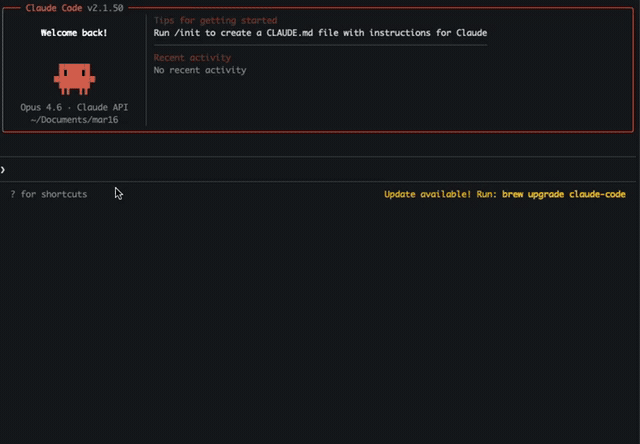Click the prompt chevron on the input line
The width and height of the screenshot is (640, 444).
coord(3,170)
